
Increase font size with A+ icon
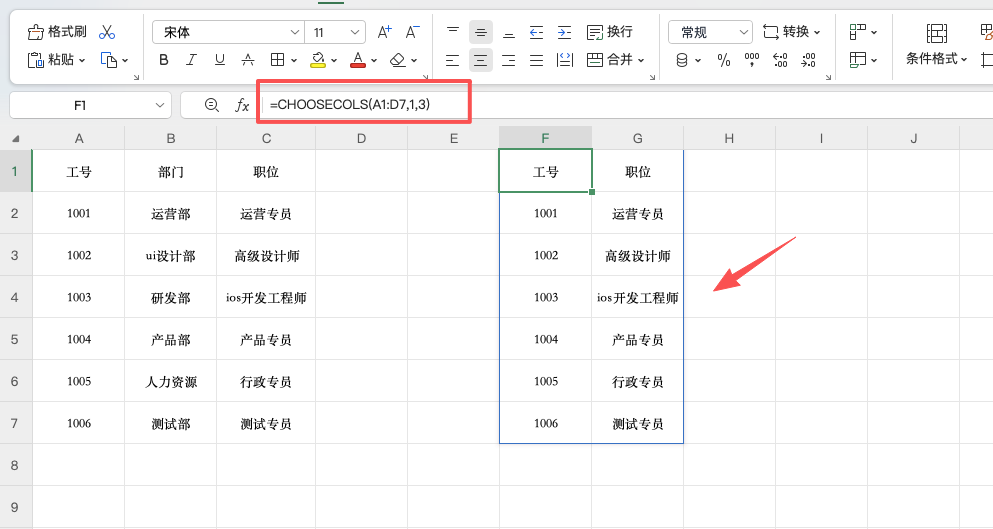(384, 32)
